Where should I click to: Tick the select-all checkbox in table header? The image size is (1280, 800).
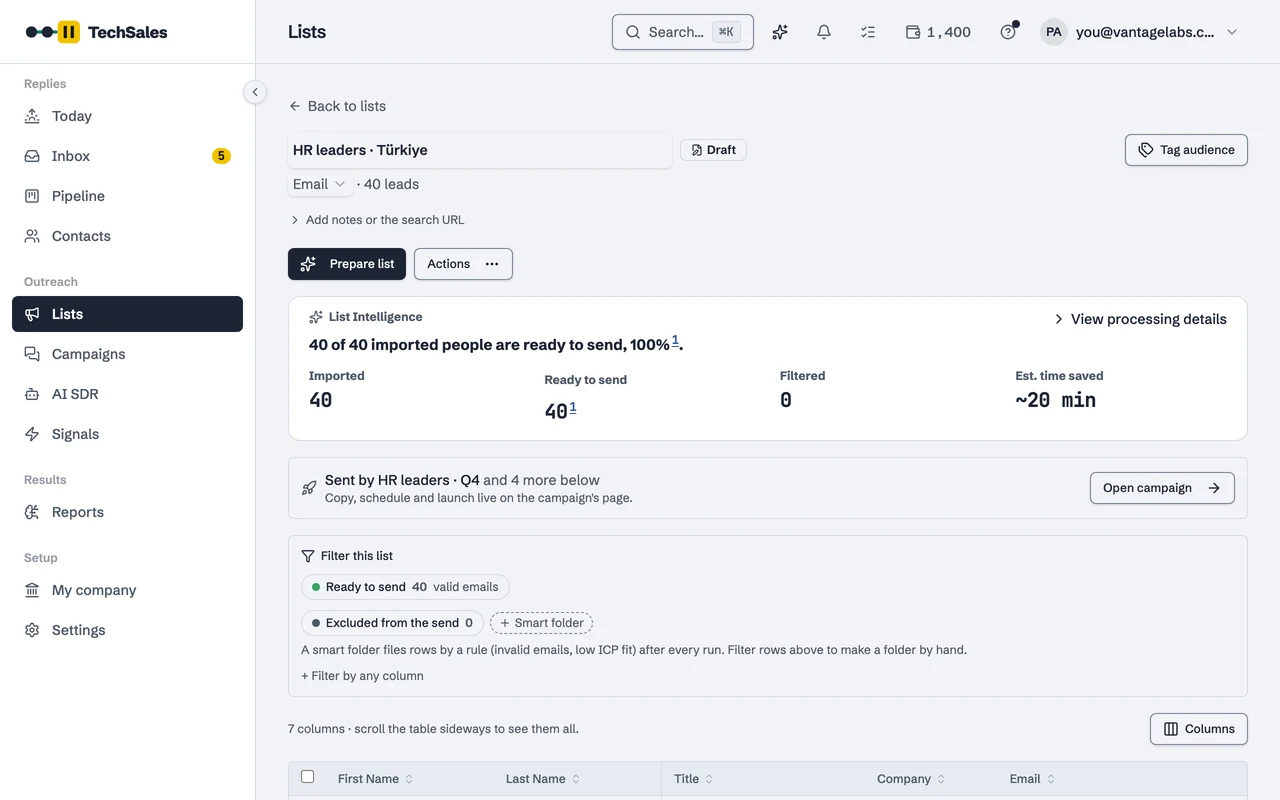point(308,777)
